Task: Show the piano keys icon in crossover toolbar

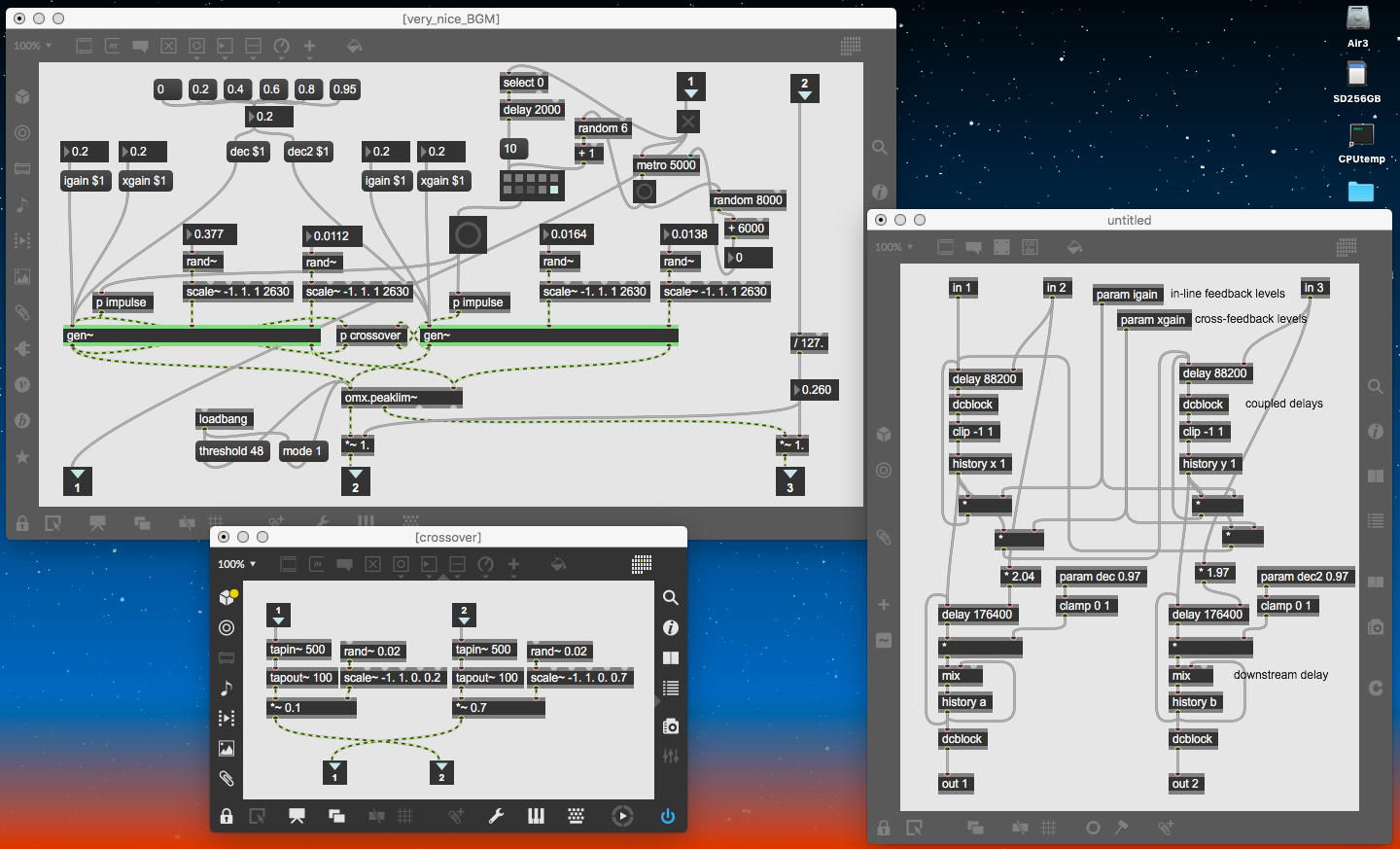Action: pos(536,816)
